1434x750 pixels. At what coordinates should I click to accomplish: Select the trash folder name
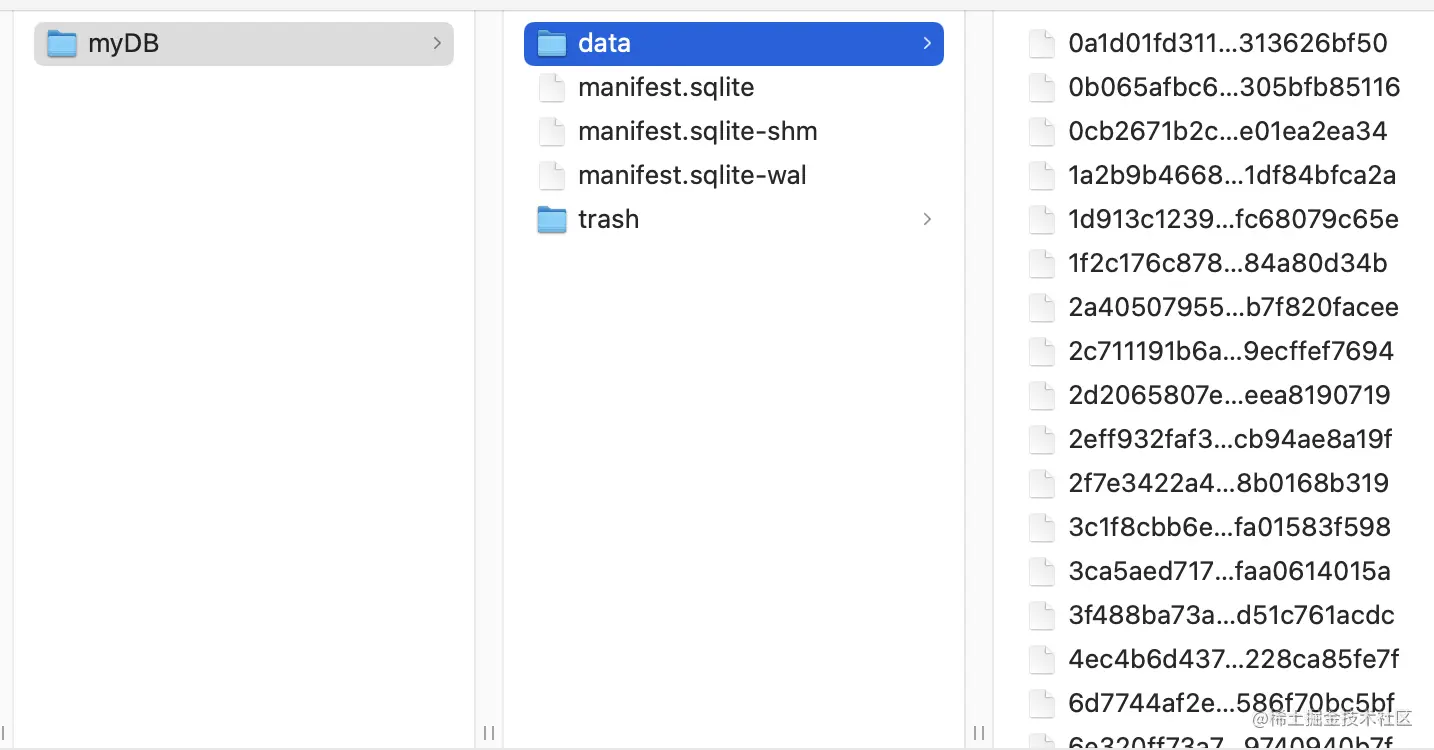(608, 220)
